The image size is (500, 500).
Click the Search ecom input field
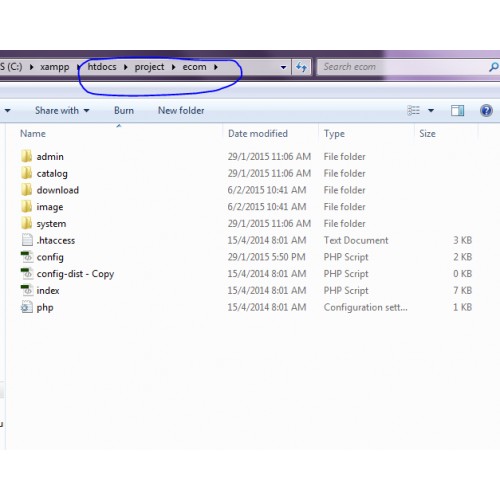[403, 67]
